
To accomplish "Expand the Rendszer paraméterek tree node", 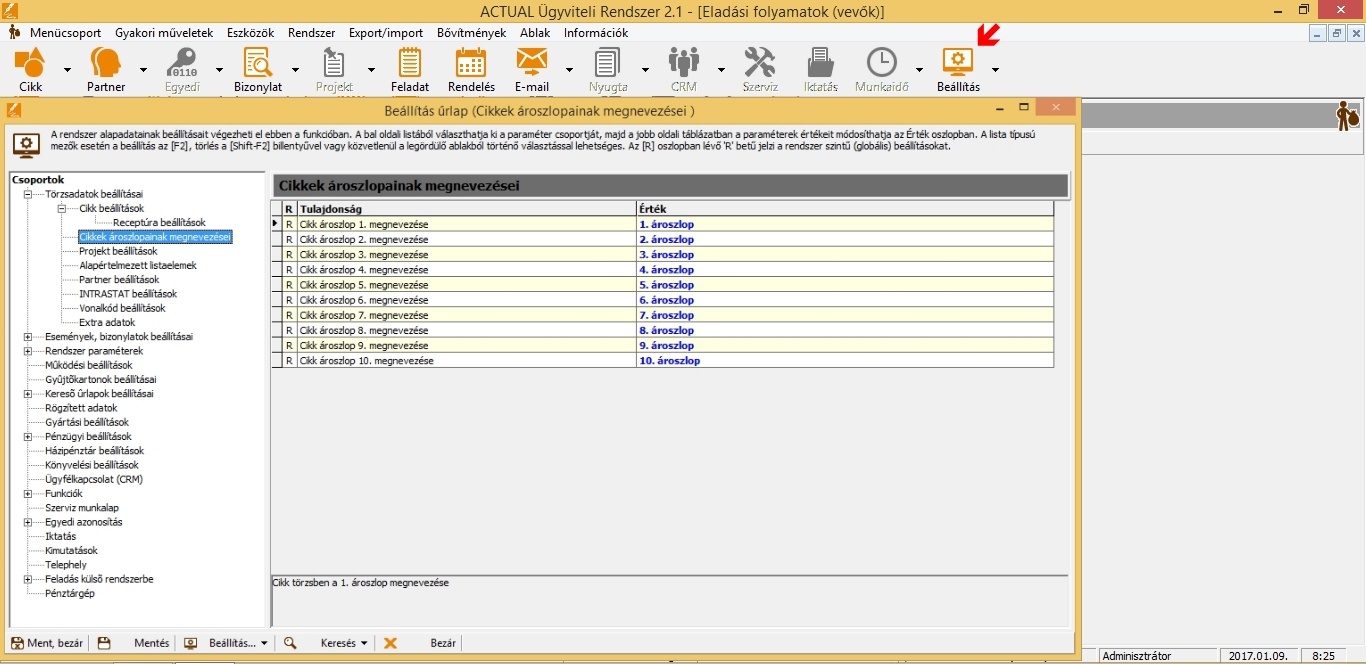I will coord(28,351).
